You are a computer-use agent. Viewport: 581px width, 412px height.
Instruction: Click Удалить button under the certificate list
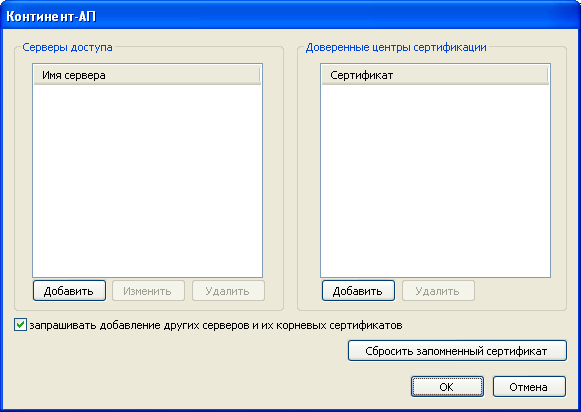438,291
